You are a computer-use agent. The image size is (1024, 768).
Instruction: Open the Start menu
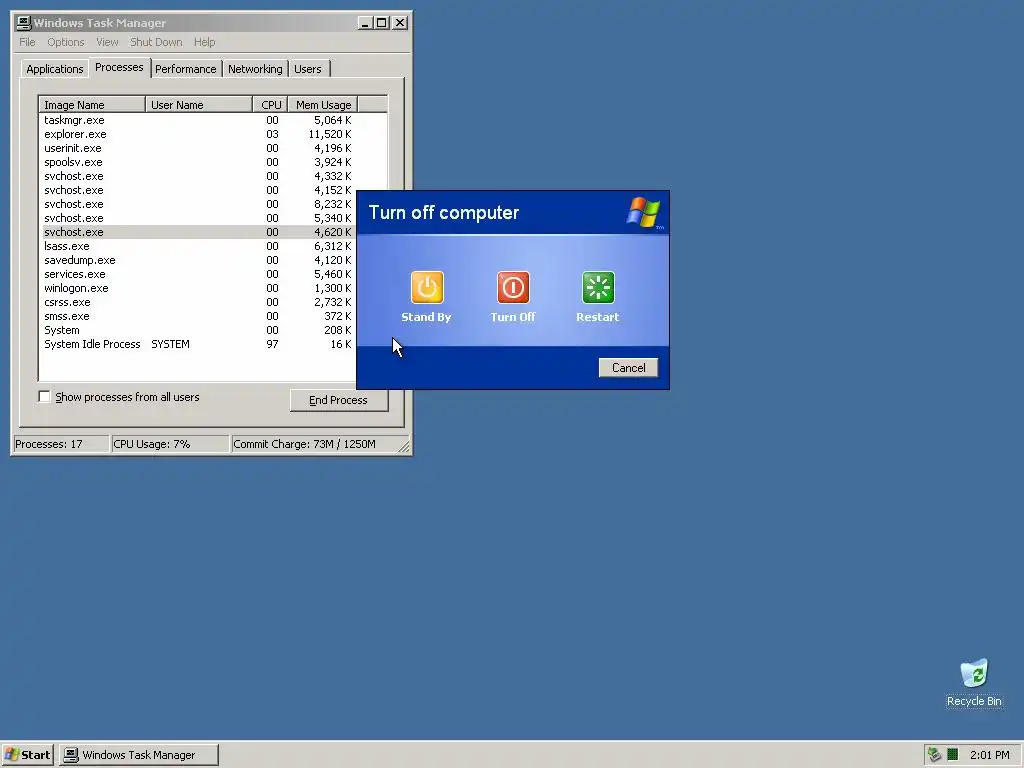coord(27,755)
